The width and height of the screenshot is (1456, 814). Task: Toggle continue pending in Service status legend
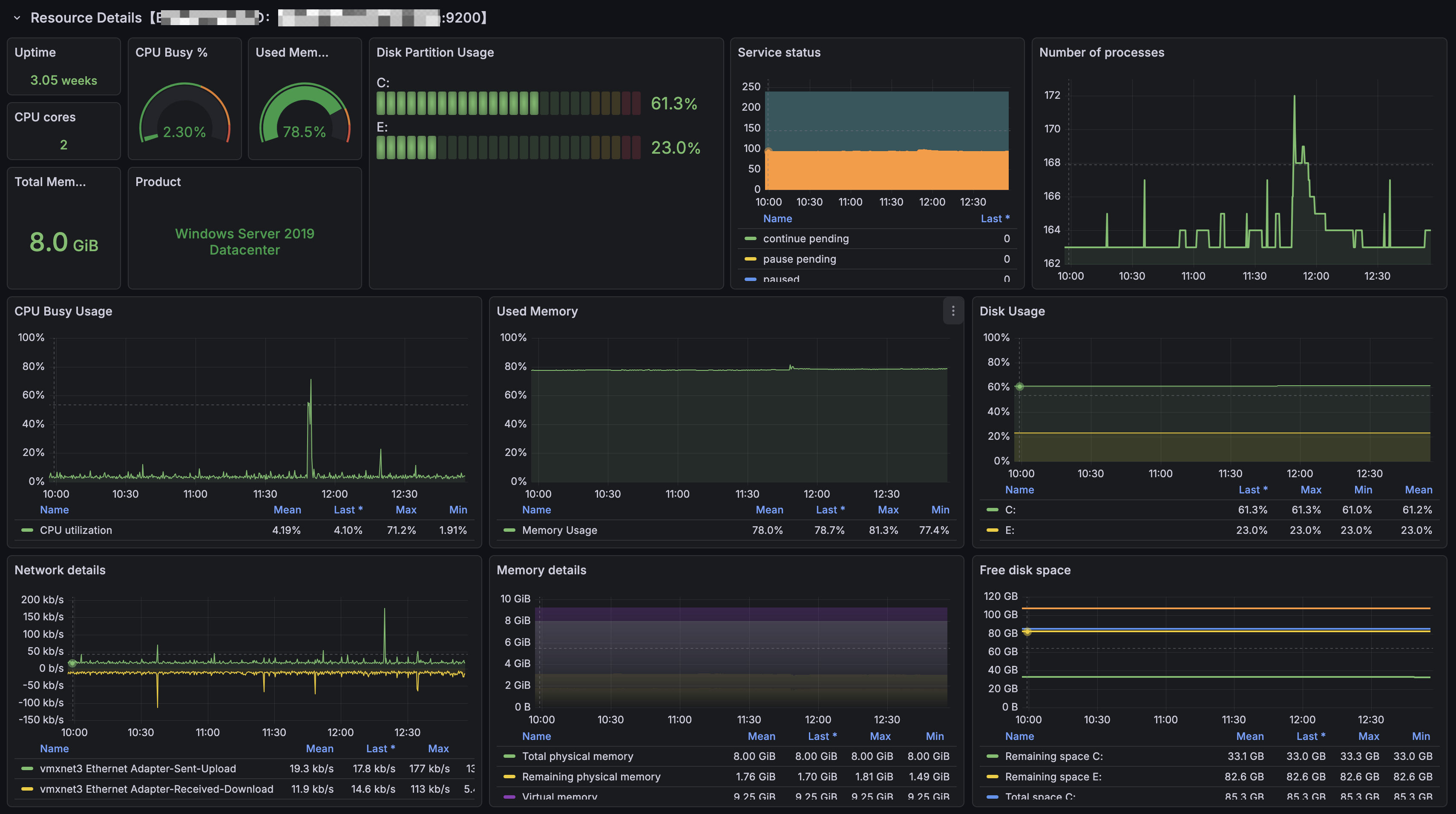point(806,238)
